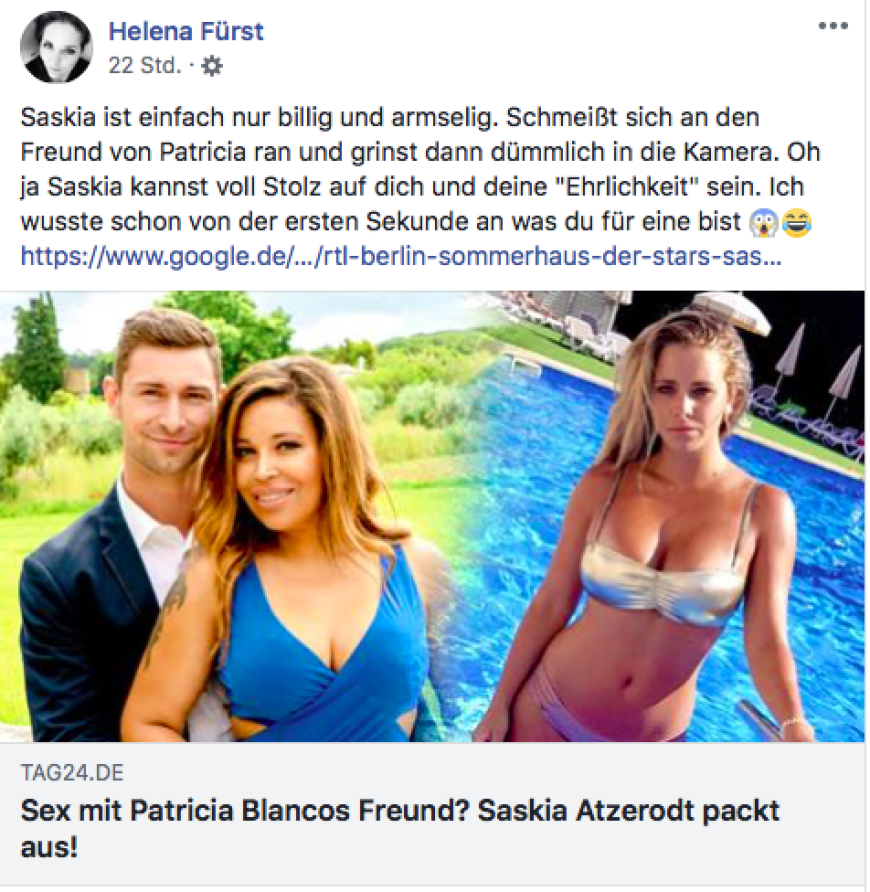Open the post permalink via 22 Std.
The height and width of the screenshot is (892, 870).
[x=145, y=66]
